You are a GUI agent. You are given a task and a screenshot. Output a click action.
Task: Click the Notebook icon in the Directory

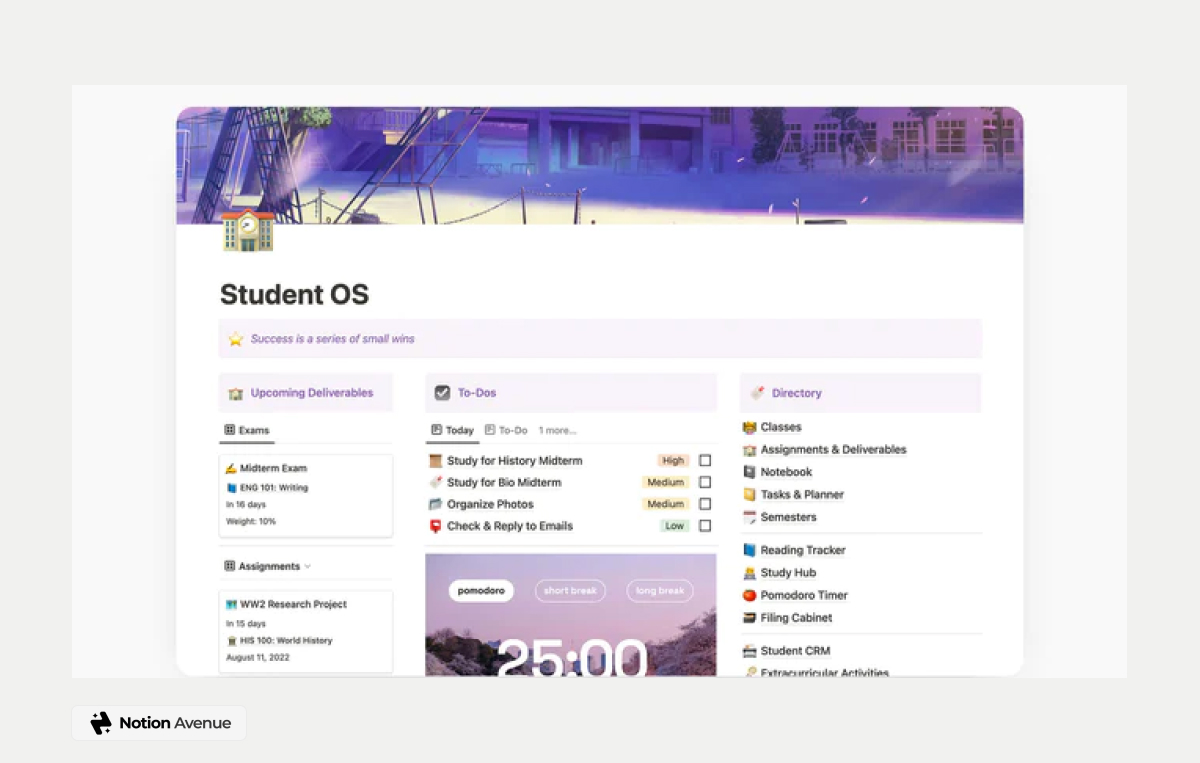752,471
